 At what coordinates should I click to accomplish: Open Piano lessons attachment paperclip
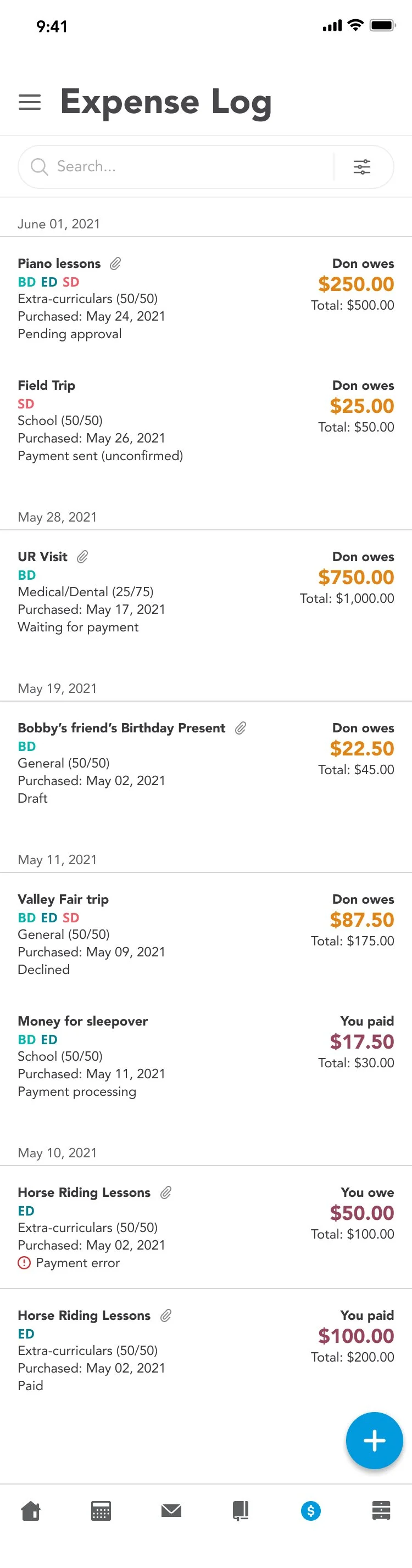[x=115, y=264]
